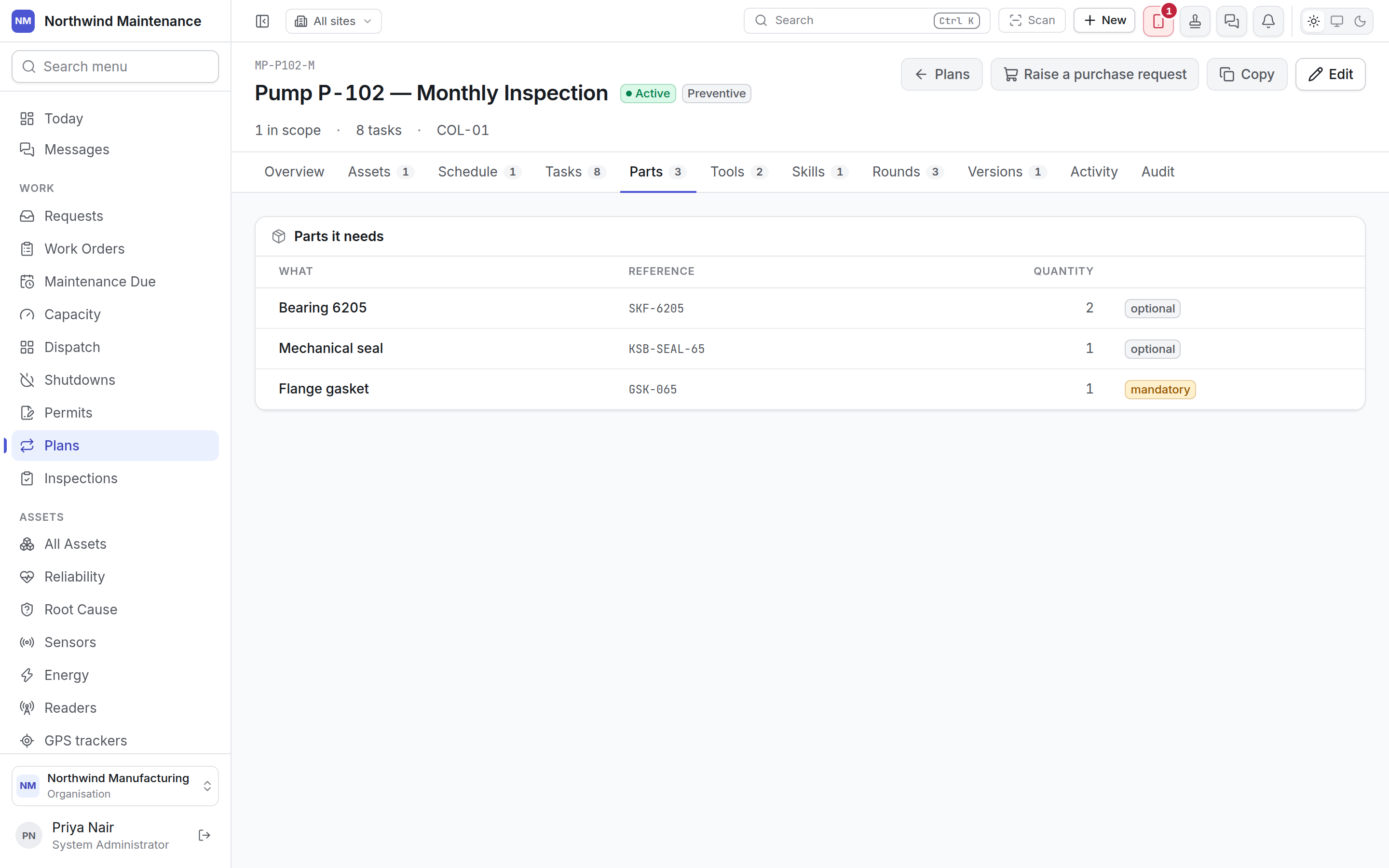
Task: Open Maintenance Due in the sidebar
Action: [115, 281]
